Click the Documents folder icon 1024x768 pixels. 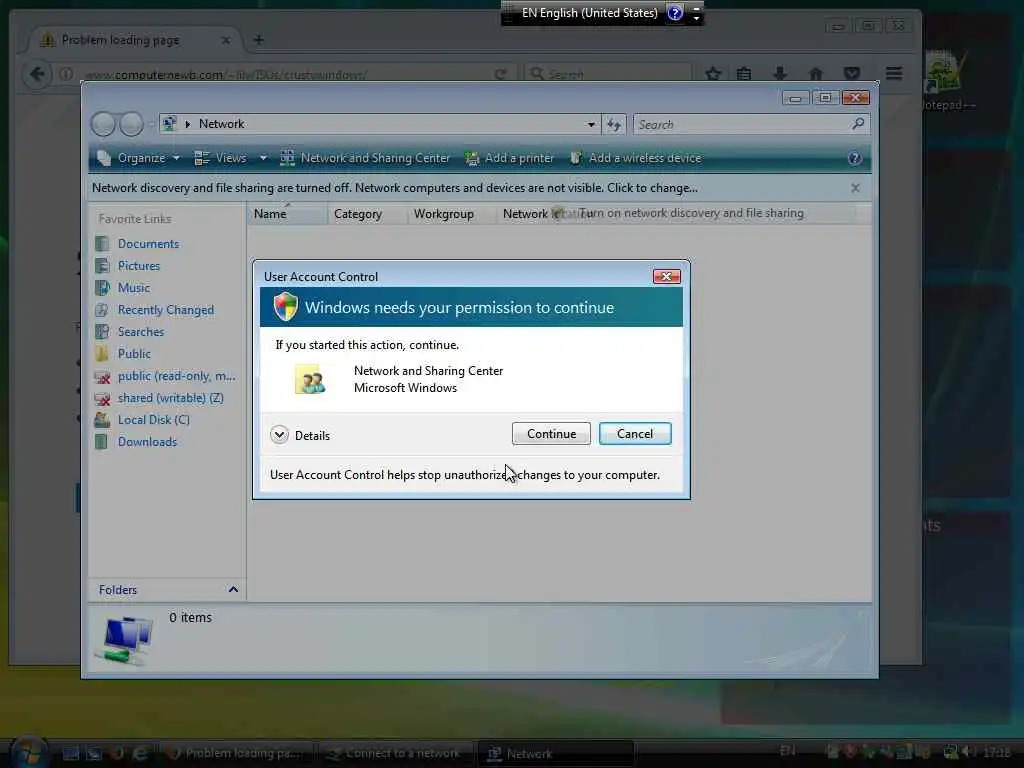(102, 244)
